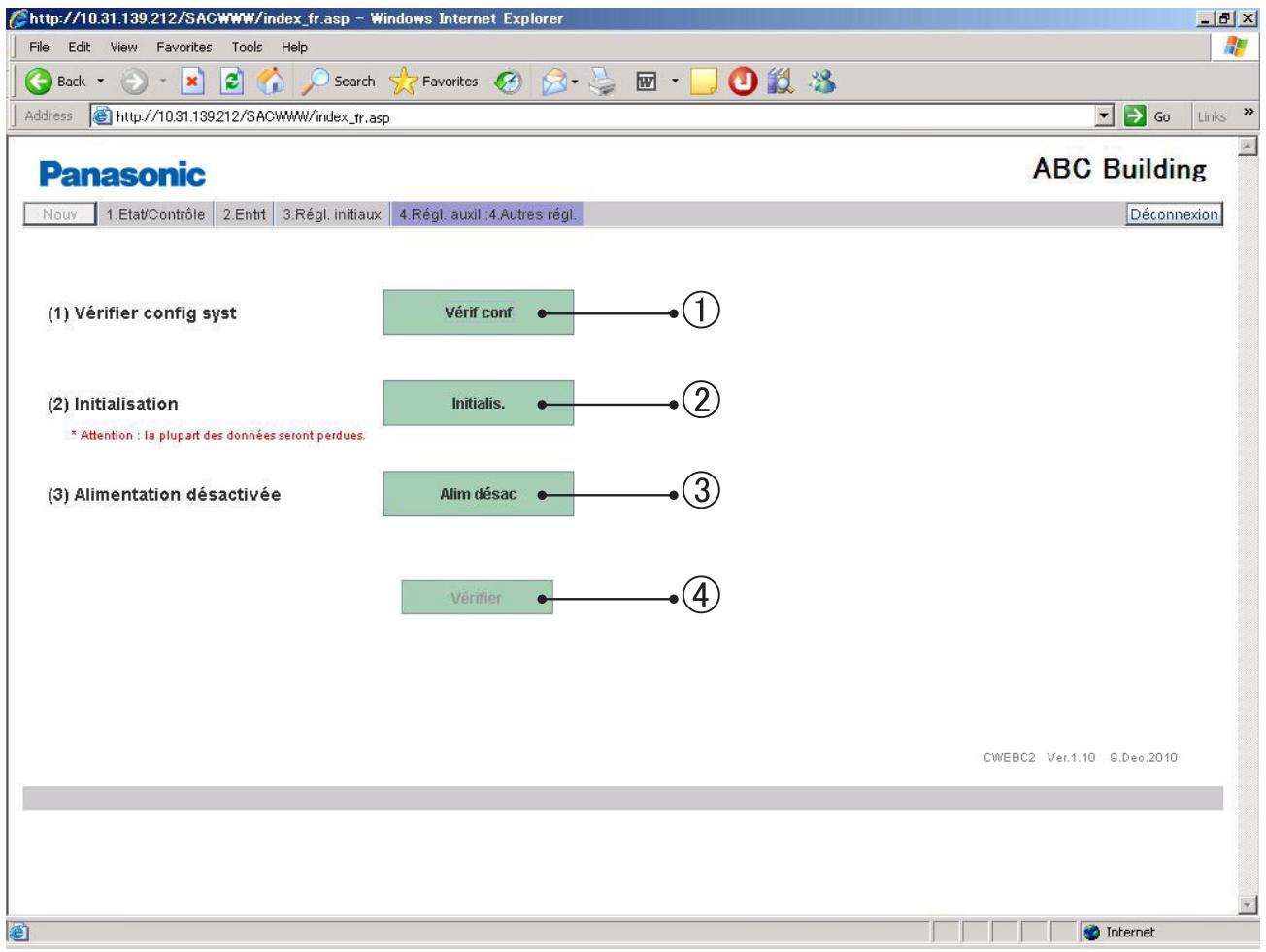Print the page with the printer icon
1266x952 pixels.
(x=603, y=82)
